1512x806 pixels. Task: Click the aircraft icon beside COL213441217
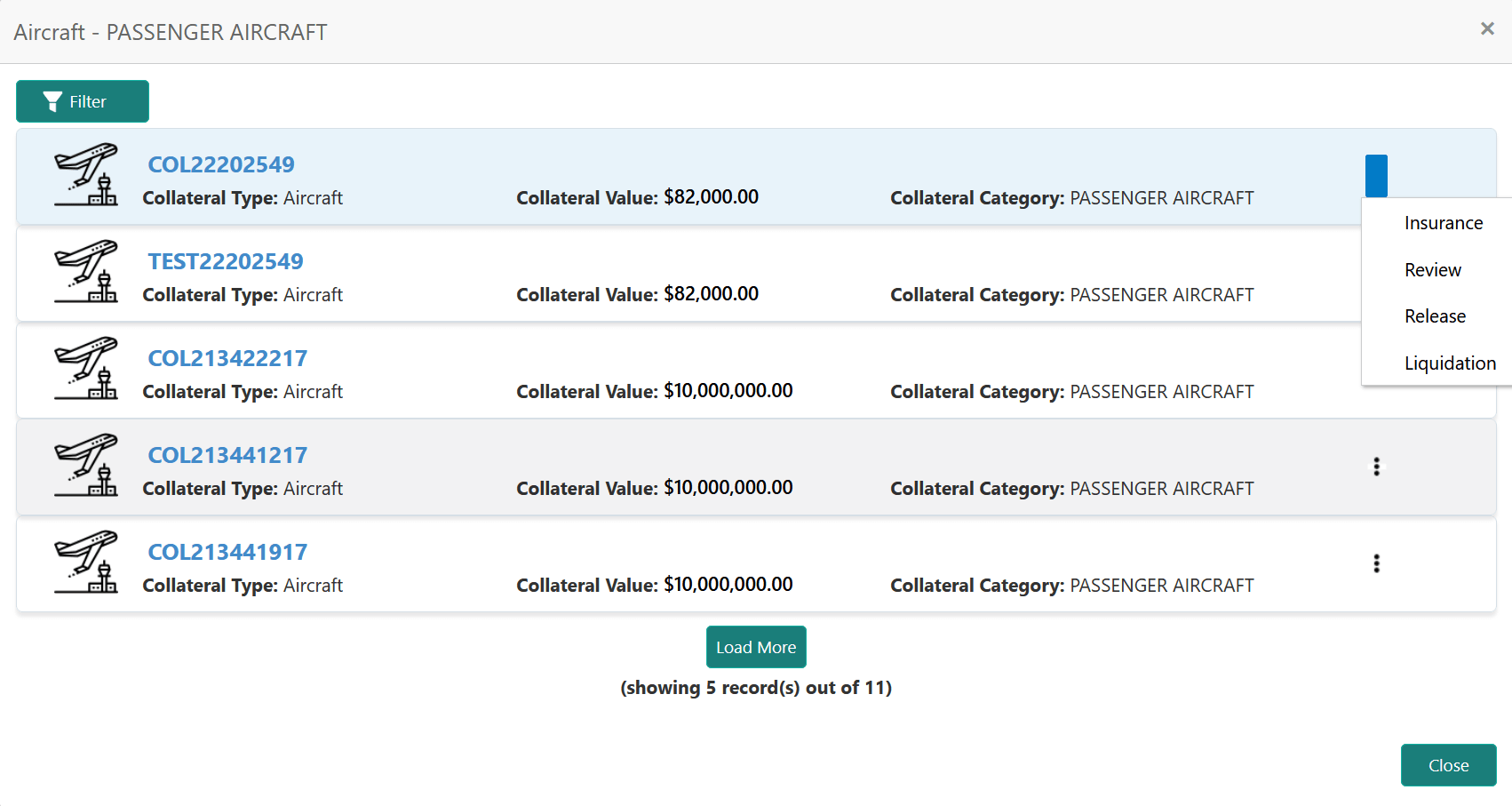(x=85, y=466)
